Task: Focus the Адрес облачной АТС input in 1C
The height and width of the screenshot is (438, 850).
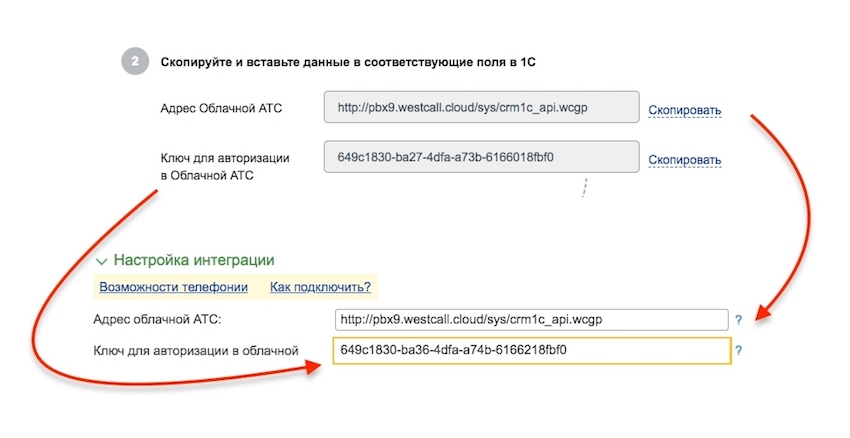Action: [531, 320]
